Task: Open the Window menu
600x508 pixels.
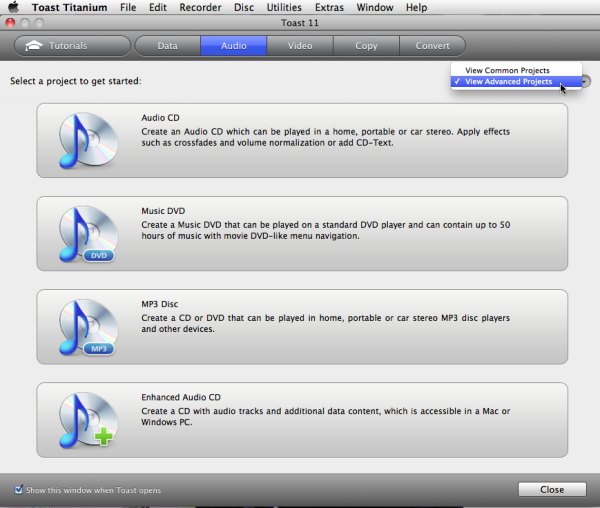Action: [x=375, y=7]
